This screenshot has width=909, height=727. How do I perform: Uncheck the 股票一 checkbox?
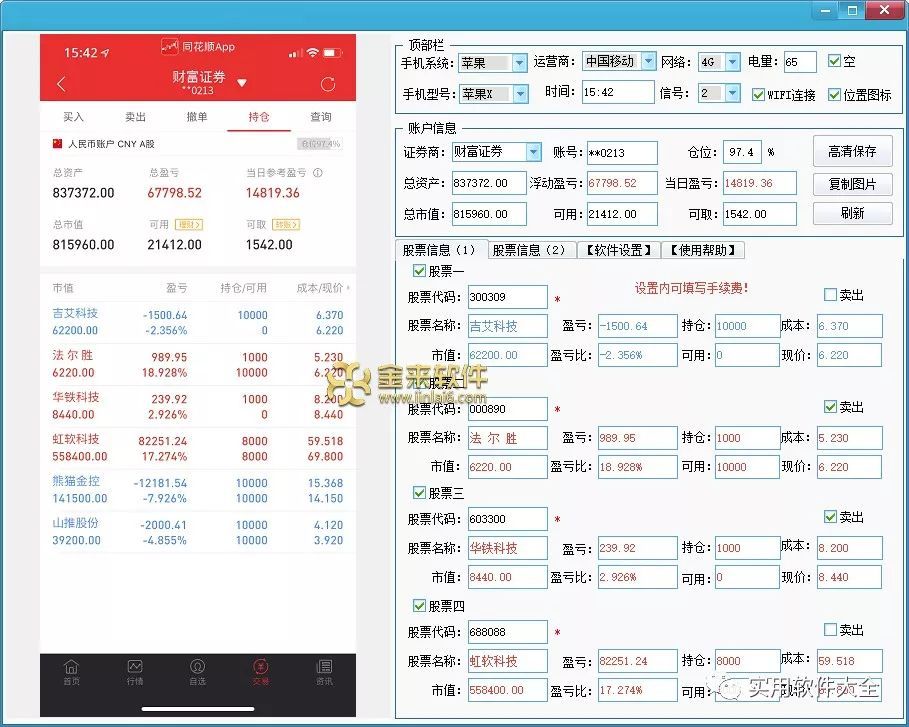click(x=419, y=270)
